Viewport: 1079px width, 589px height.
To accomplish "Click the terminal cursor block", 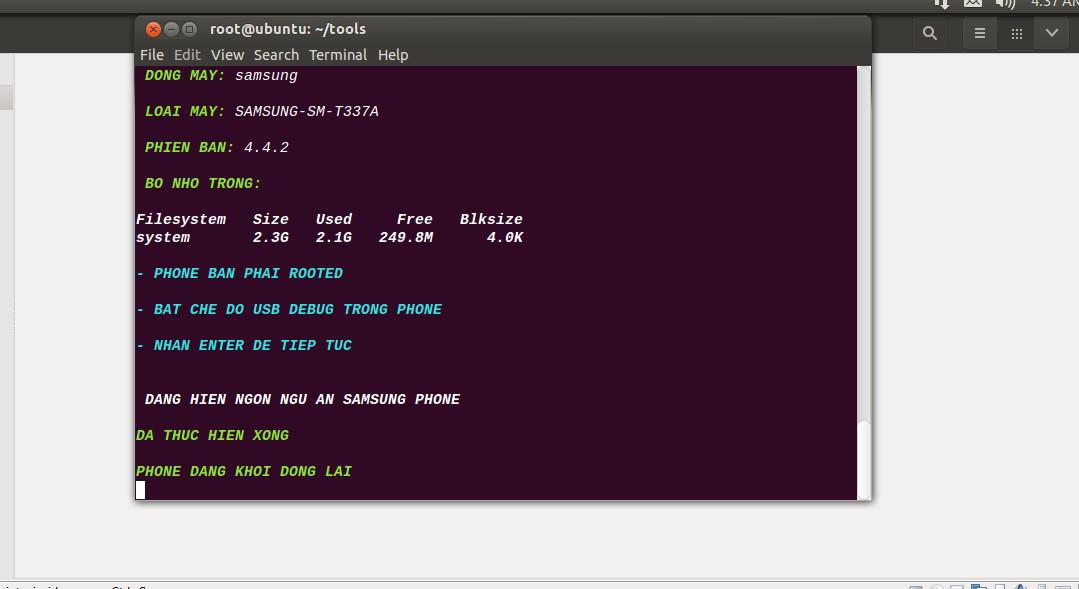I will tap(140, 490).
